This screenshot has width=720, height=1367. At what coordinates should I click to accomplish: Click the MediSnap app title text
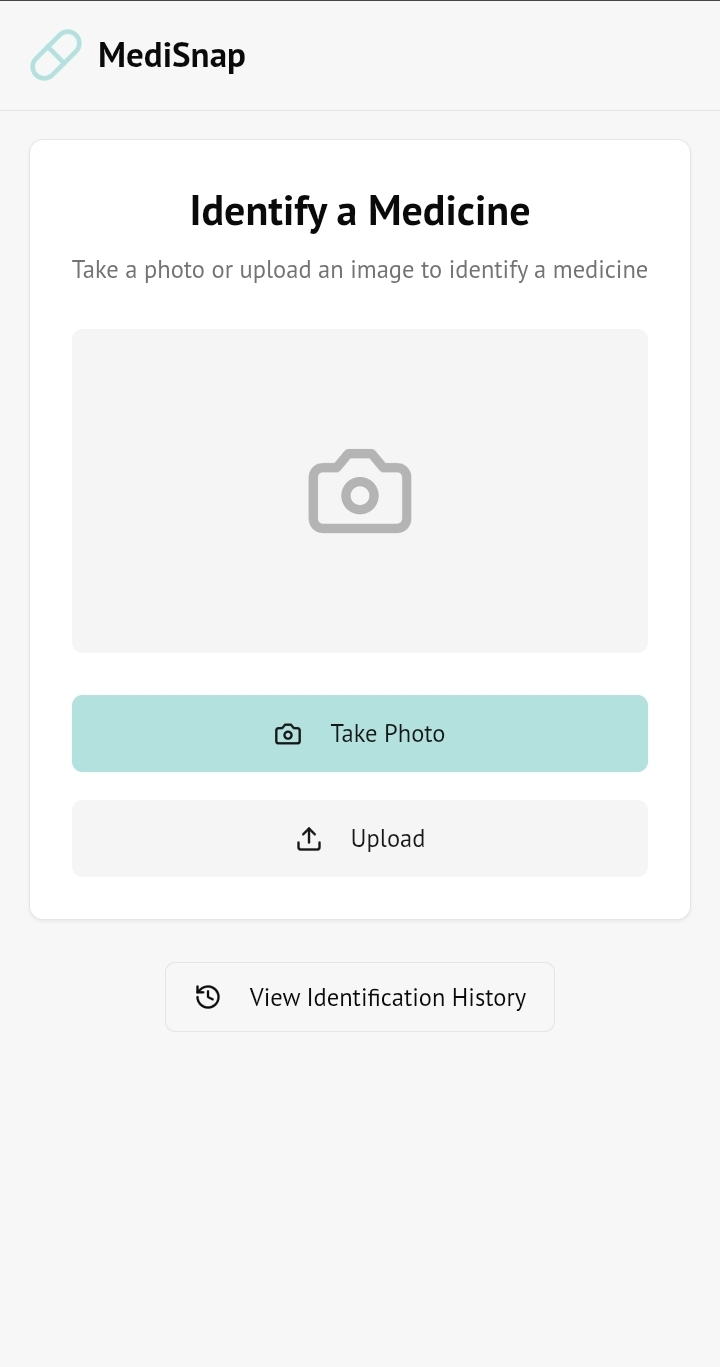171,56
